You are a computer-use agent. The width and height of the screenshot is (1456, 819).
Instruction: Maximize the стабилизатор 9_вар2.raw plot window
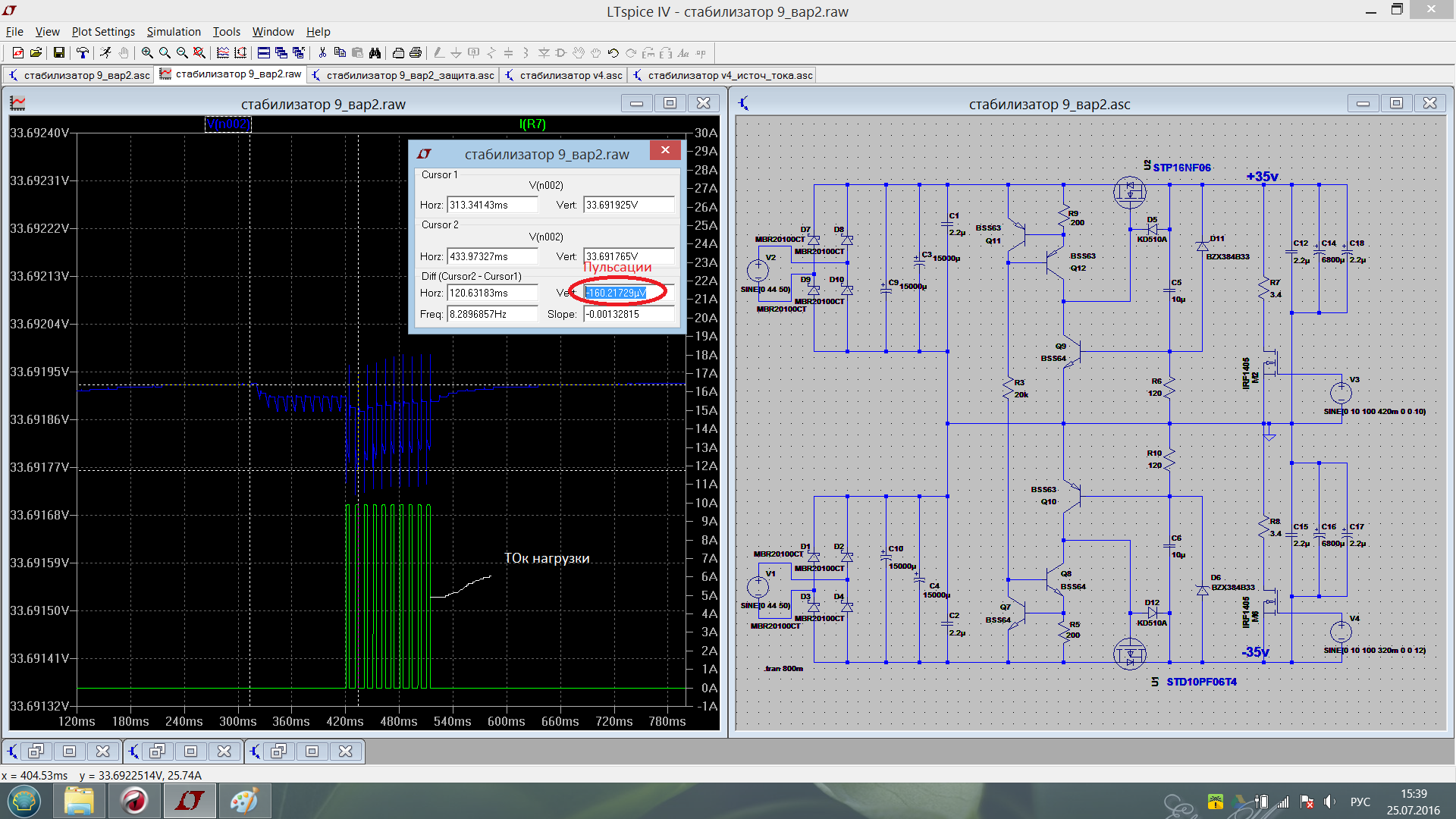(x=670, y=103)
